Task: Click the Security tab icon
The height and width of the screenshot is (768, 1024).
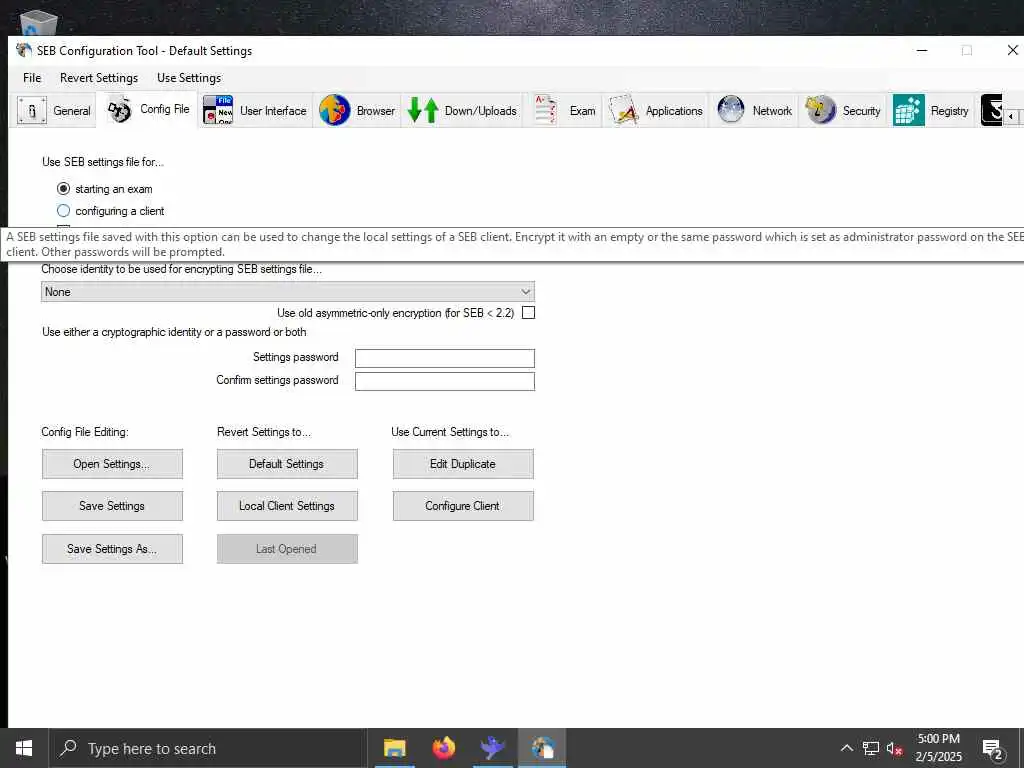Action: tap(820, 110)
